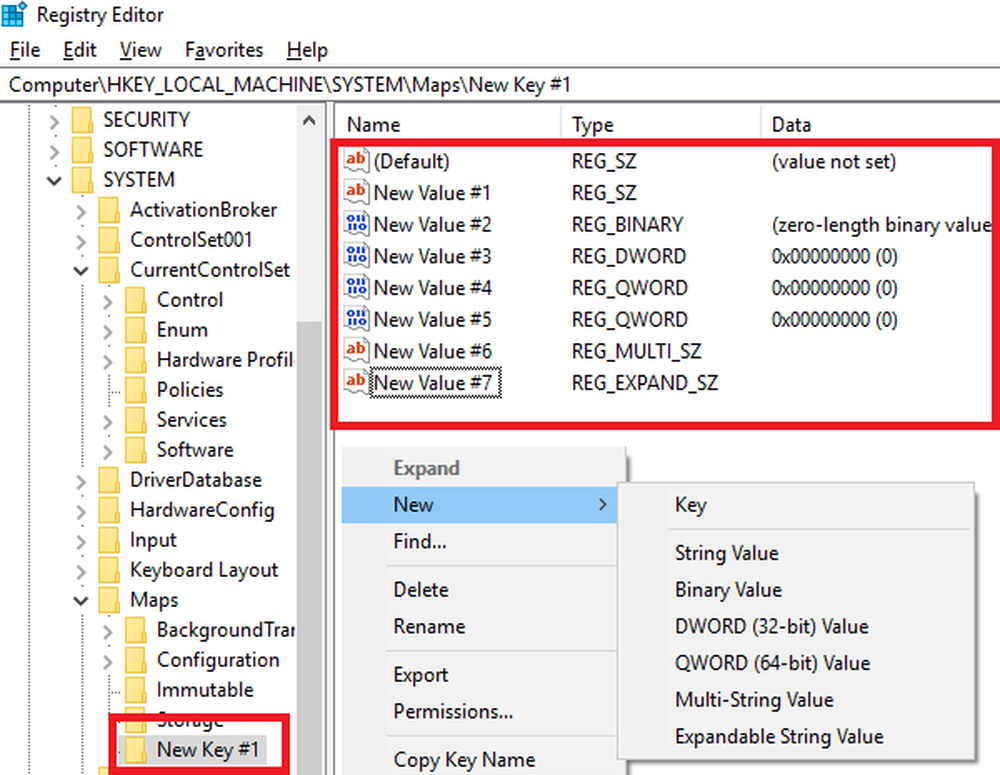Create a new Expandable String Value
The width and height of the screenshot is (1000, 775).
pos(796,736)
